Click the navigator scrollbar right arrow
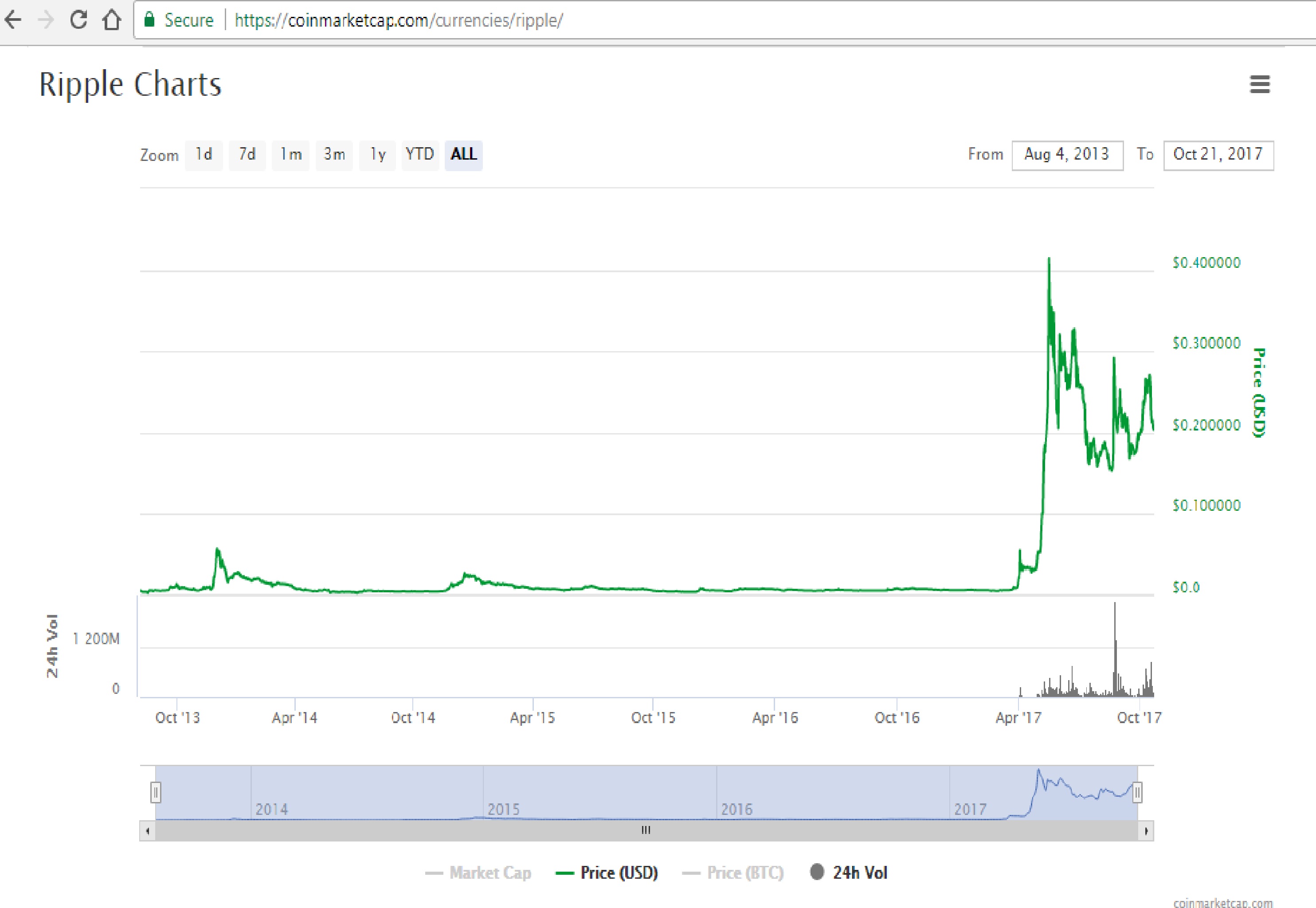Viewport: 1316px width, 908px height. click(x=1146, y=831)
